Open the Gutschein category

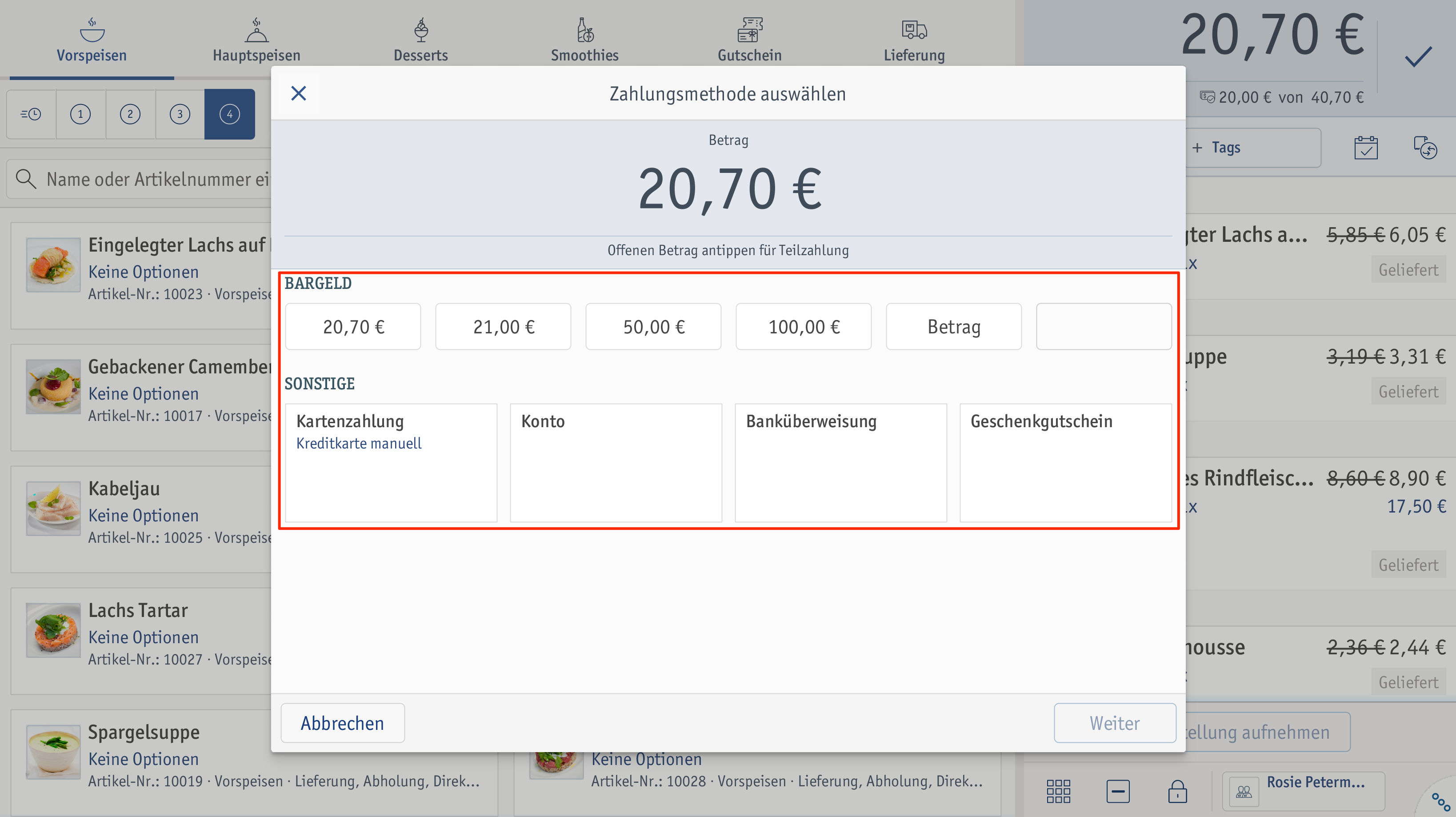tap(749, 40)
